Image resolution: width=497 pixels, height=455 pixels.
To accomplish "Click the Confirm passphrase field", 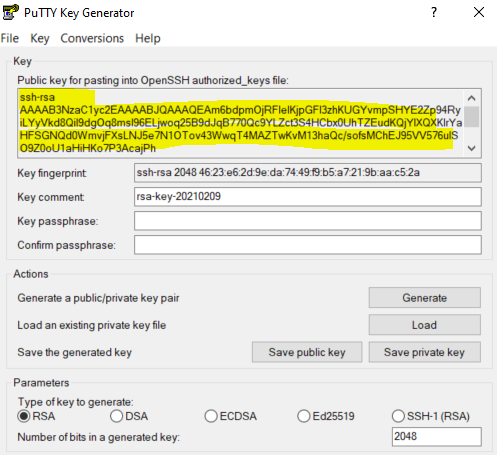I will tap(308, 245).
